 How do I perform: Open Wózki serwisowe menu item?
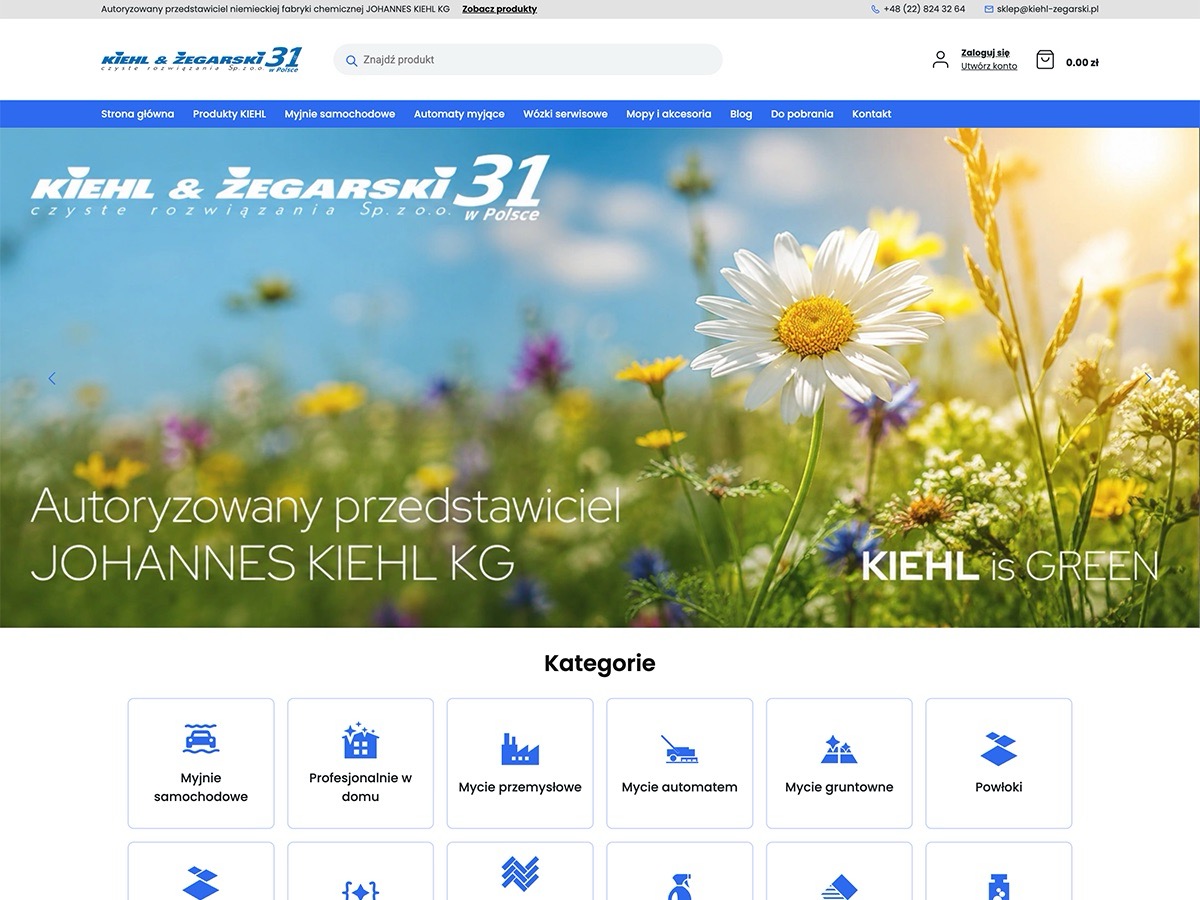tap(565, 114)
